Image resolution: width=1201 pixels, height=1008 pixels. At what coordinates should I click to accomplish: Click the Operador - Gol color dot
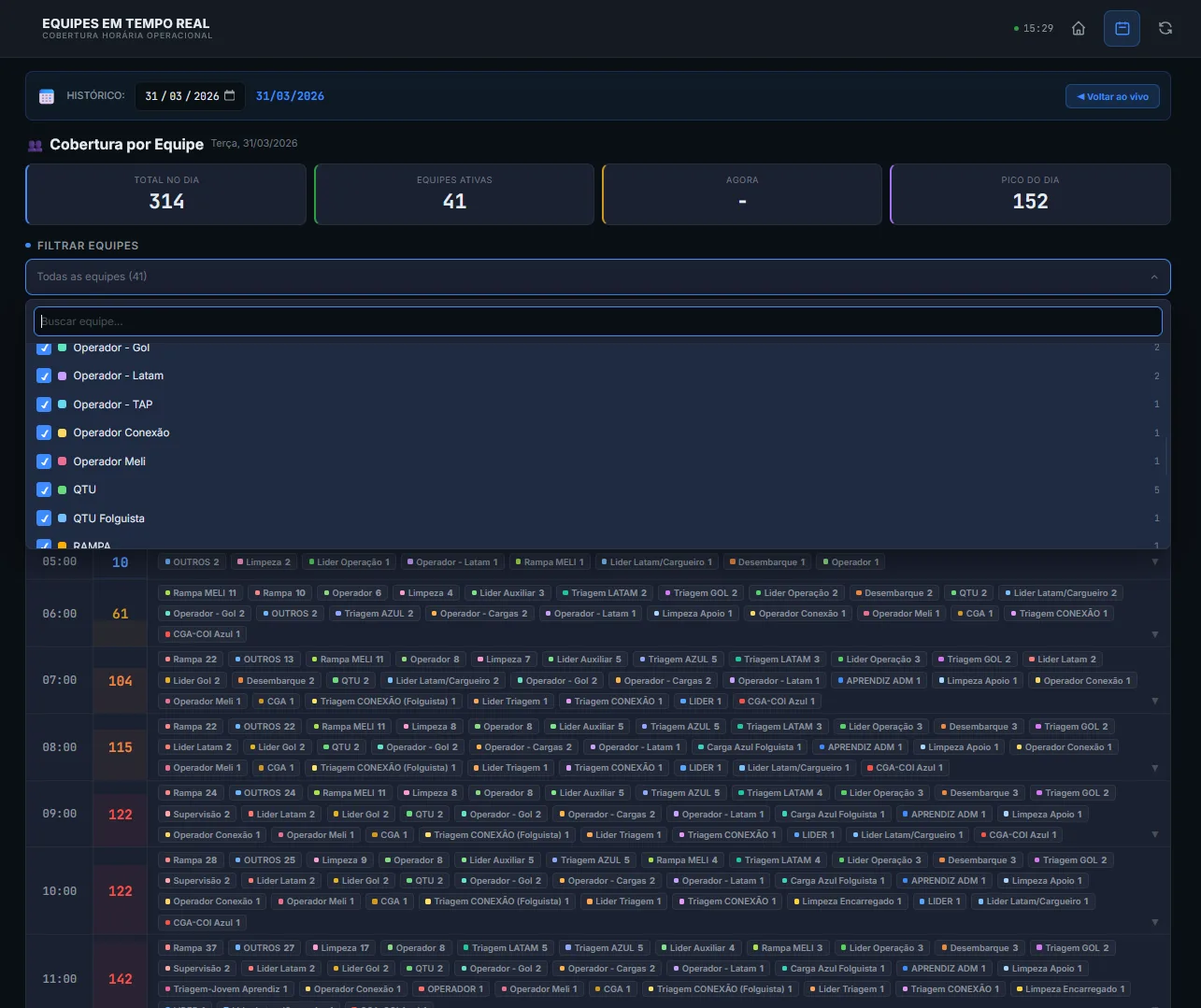point(63,348)
